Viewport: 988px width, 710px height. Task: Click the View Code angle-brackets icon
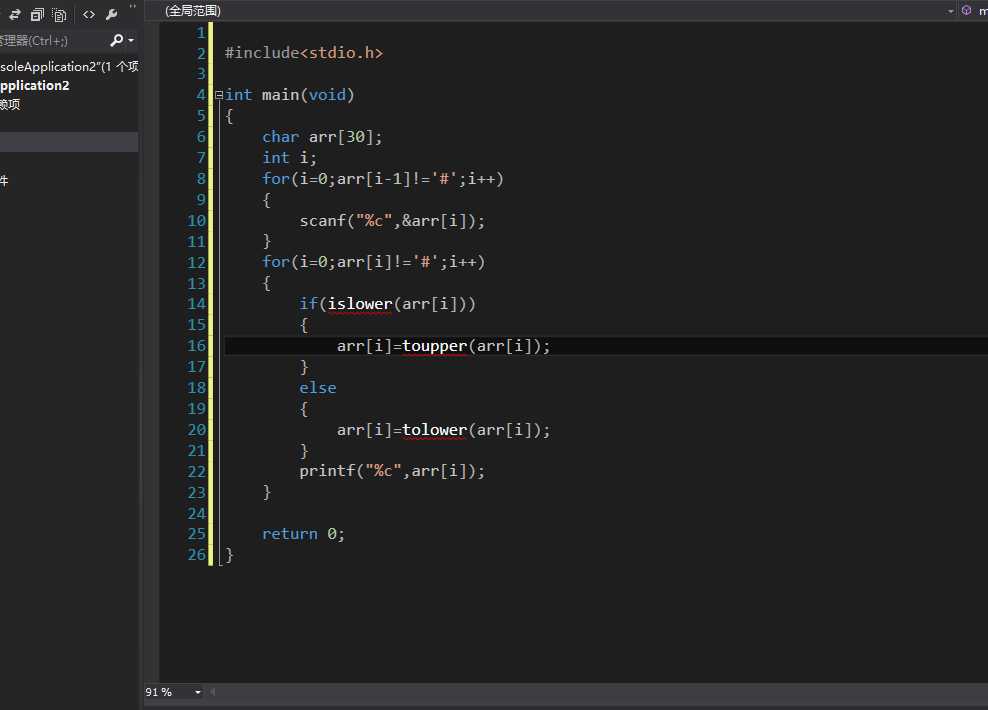point(89,14)
